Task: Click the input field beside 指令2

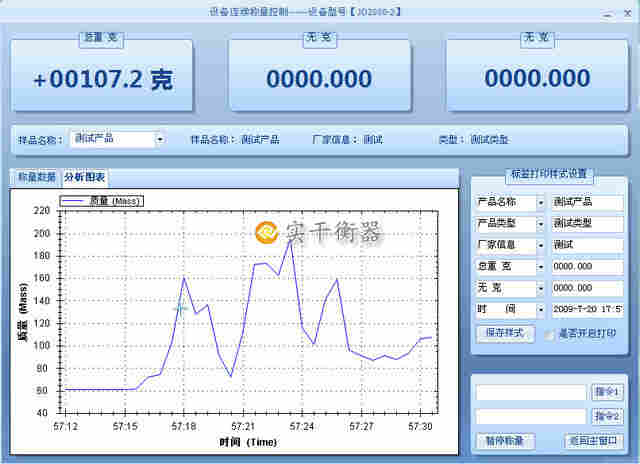Action: click(x=530, y=417)
